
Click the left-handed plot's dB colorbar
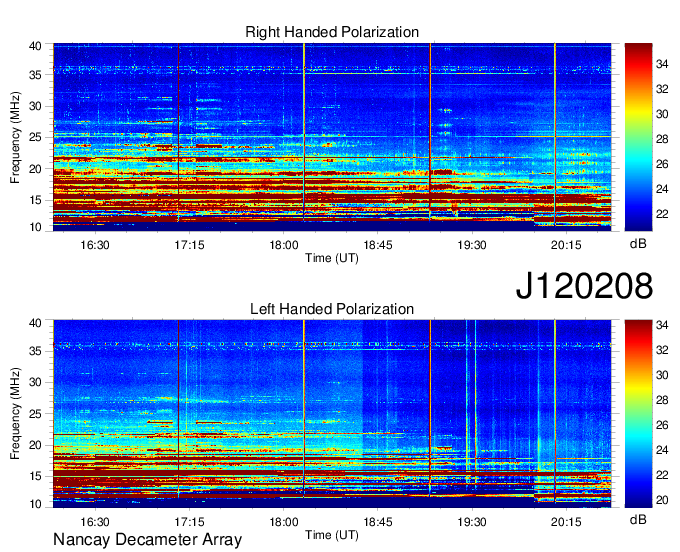tap(638, 413)
